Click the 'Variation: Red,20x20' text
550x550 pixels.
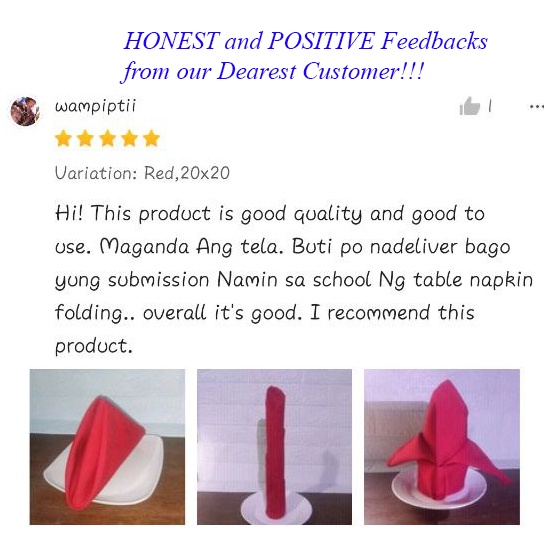pos(142,173)
